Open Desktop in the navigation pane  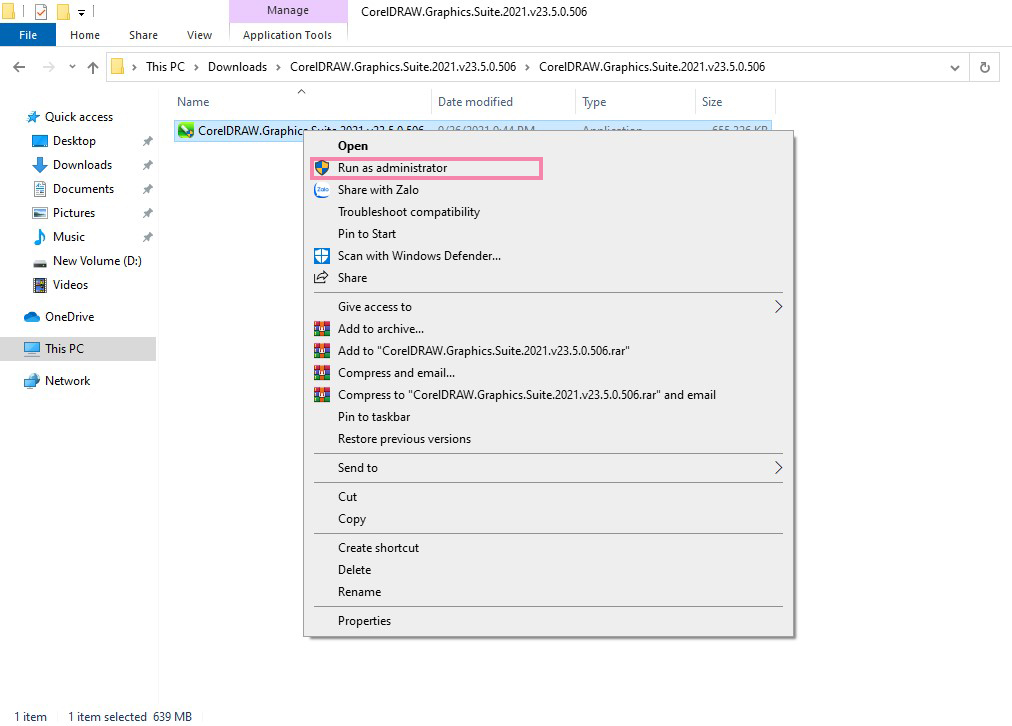tap(74, 141)
